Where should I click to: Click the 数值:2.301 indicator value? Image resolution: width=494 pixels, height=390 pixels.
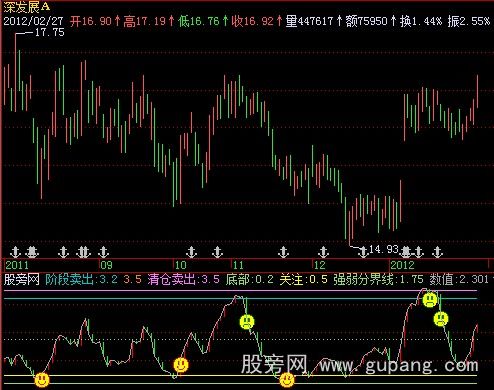click(459, 279)
